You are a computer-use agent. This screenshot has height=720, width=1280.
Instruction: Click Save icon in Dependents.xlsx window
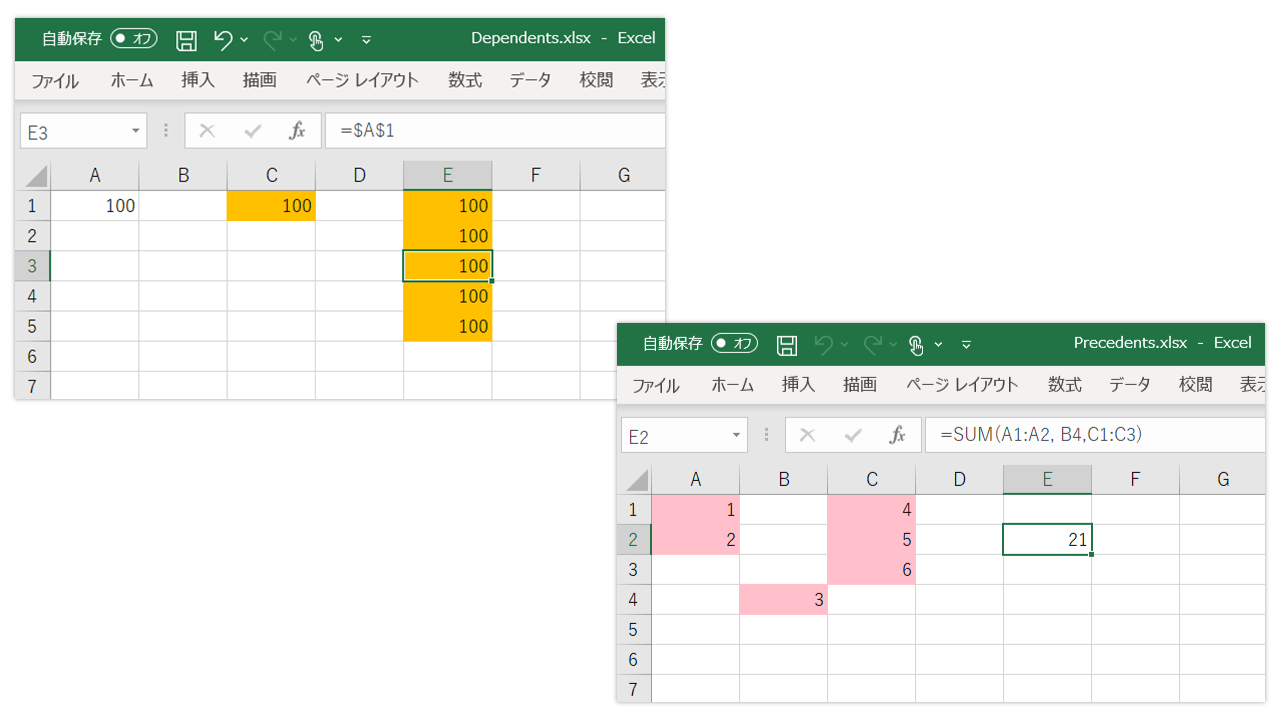tap(186, 40)
